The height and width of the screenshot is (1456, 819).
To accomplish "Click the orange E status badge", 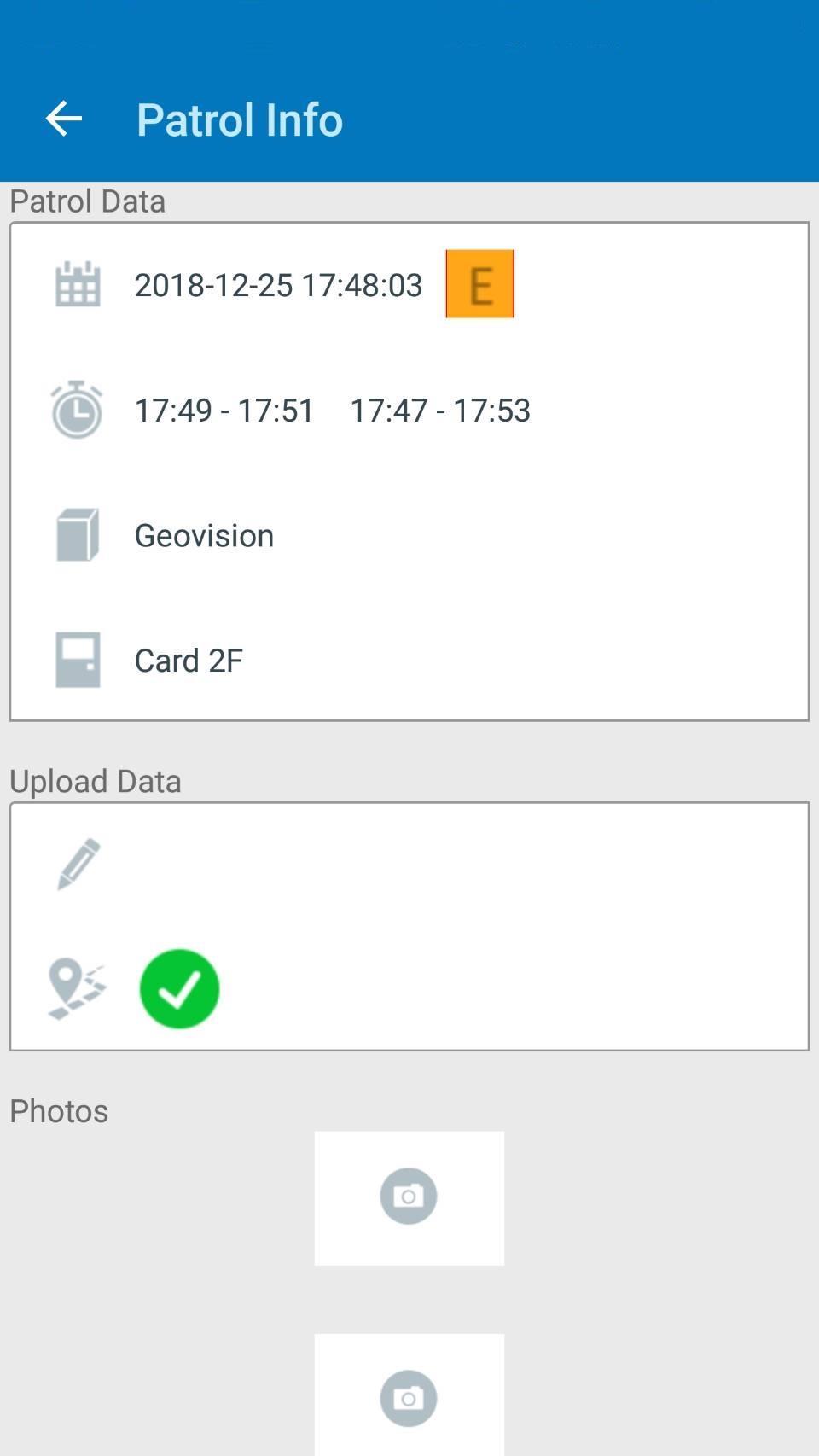I will click(479, 284).
